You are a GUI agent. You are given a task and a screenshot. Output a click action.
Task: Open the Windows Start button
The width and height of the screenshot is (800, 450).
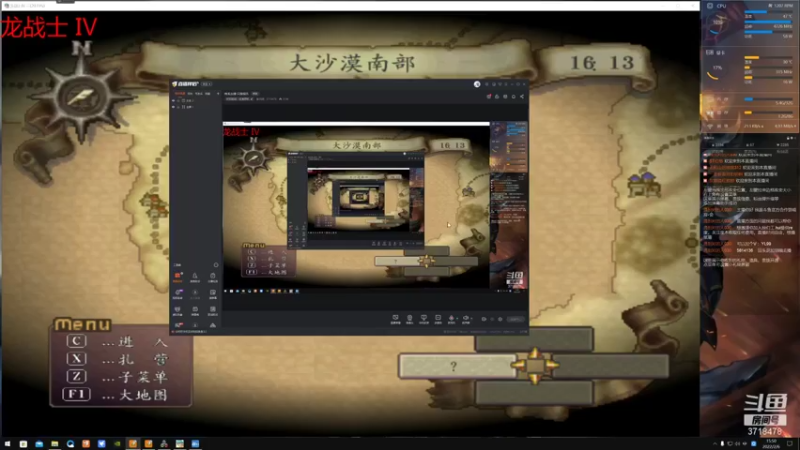click(7, 444)
